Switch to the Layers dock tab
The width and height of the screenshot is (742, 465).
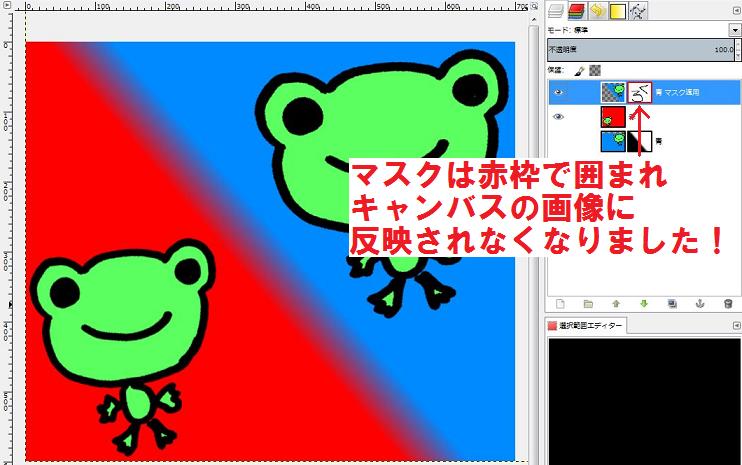click(x=556, y=10)
